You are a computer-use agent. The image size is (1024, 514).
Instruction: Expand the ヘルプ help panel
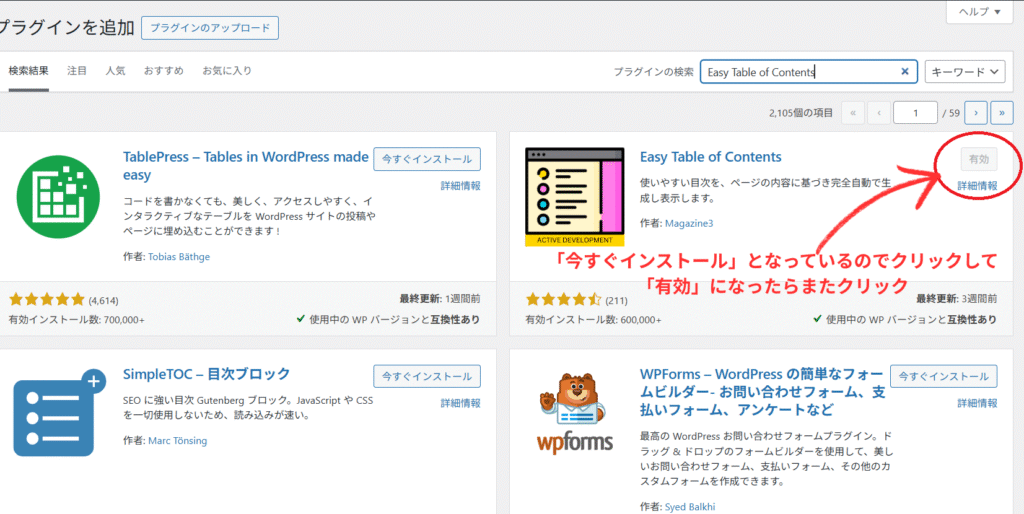[x=979, y=12]
